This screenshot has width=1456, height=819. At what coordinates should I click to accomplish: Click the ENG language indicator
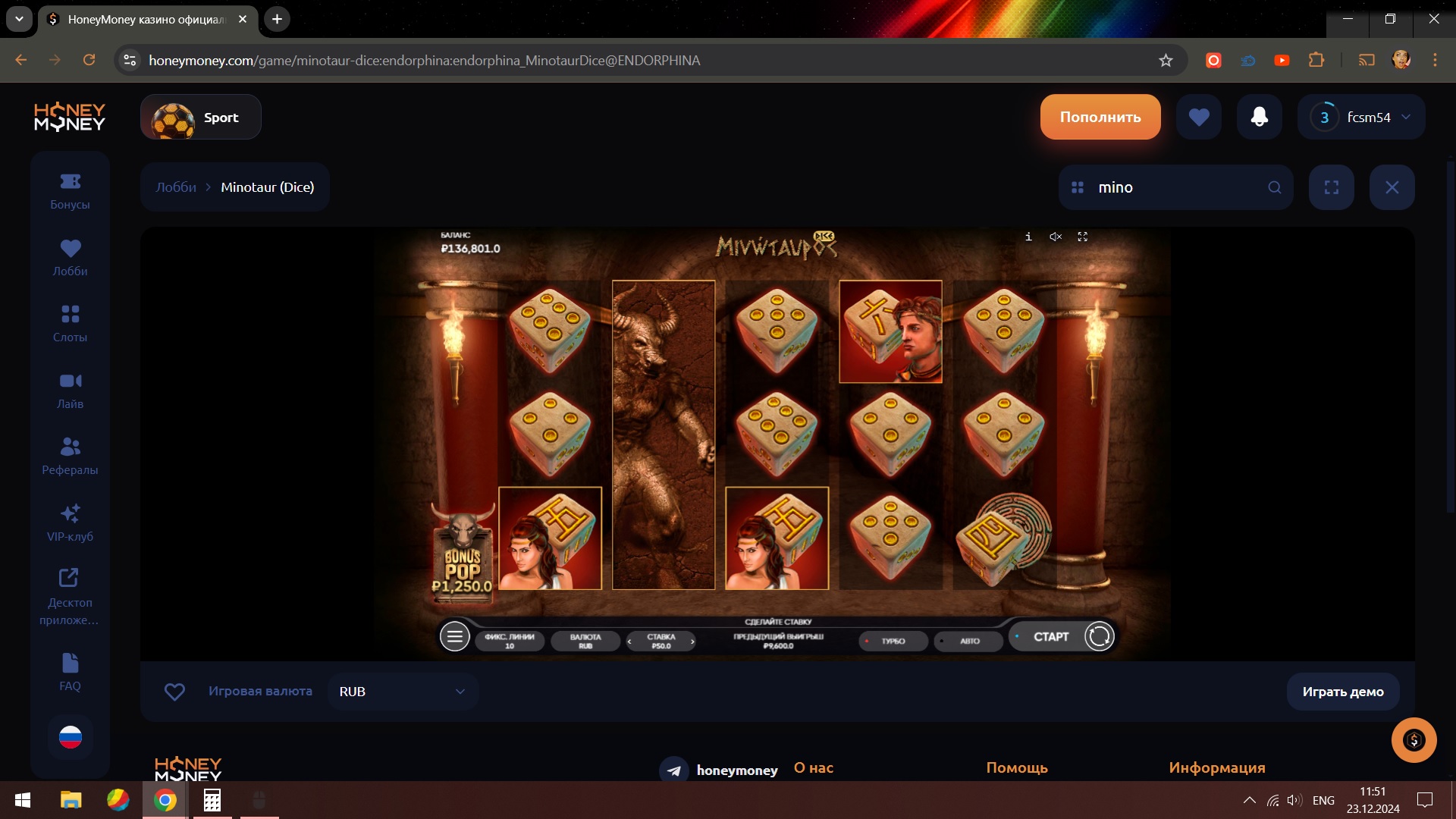click(x=1323, y=800)
